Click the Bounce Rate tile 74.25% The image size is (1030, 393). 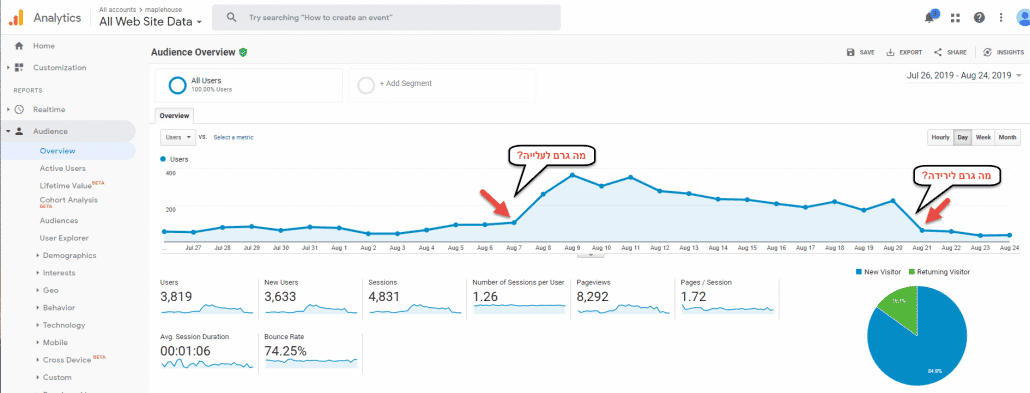(x=310, y=351)
